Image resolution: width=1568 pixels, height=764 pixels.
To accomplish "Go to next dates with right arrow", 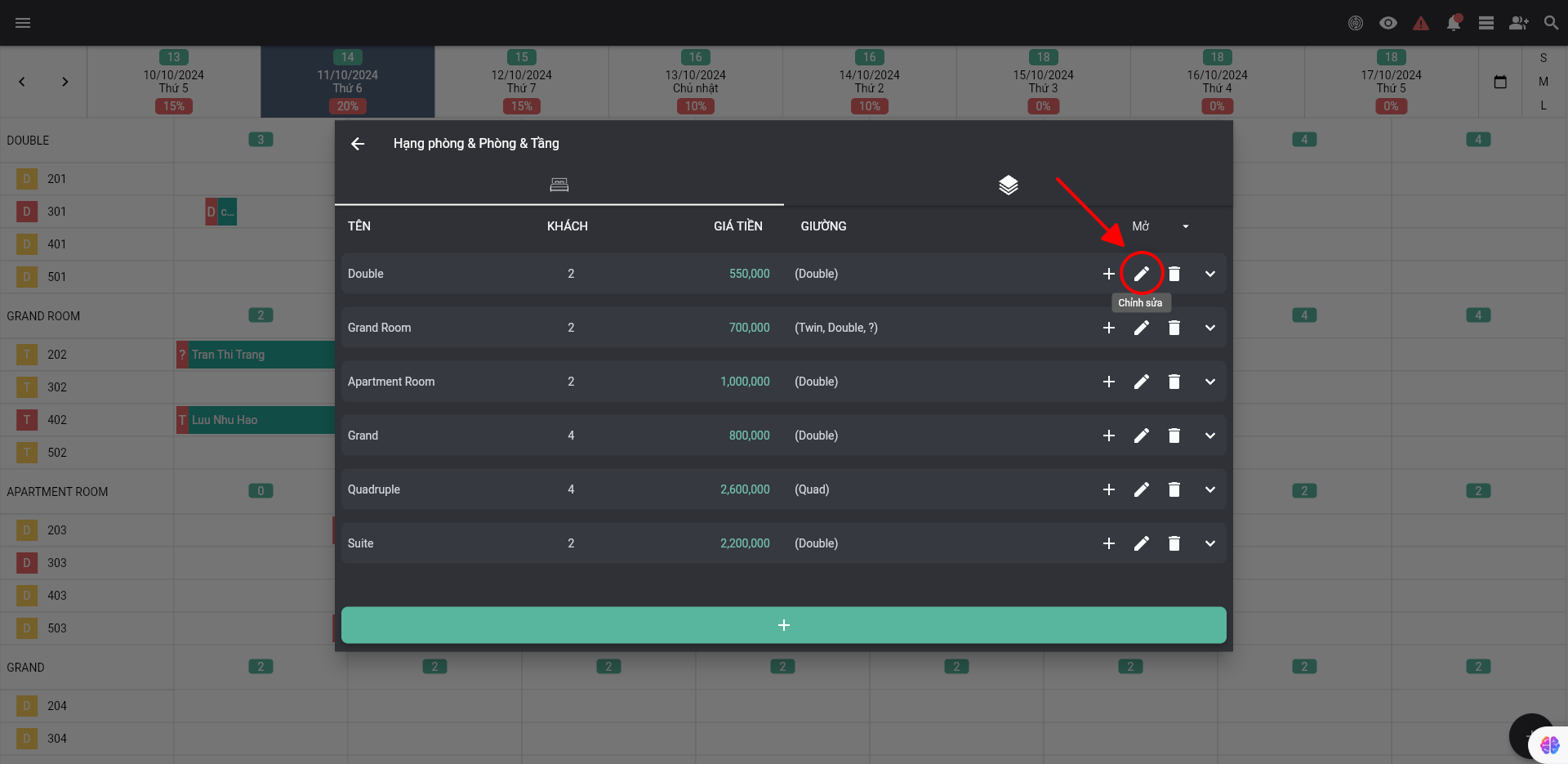I will (x=65, y=82).
